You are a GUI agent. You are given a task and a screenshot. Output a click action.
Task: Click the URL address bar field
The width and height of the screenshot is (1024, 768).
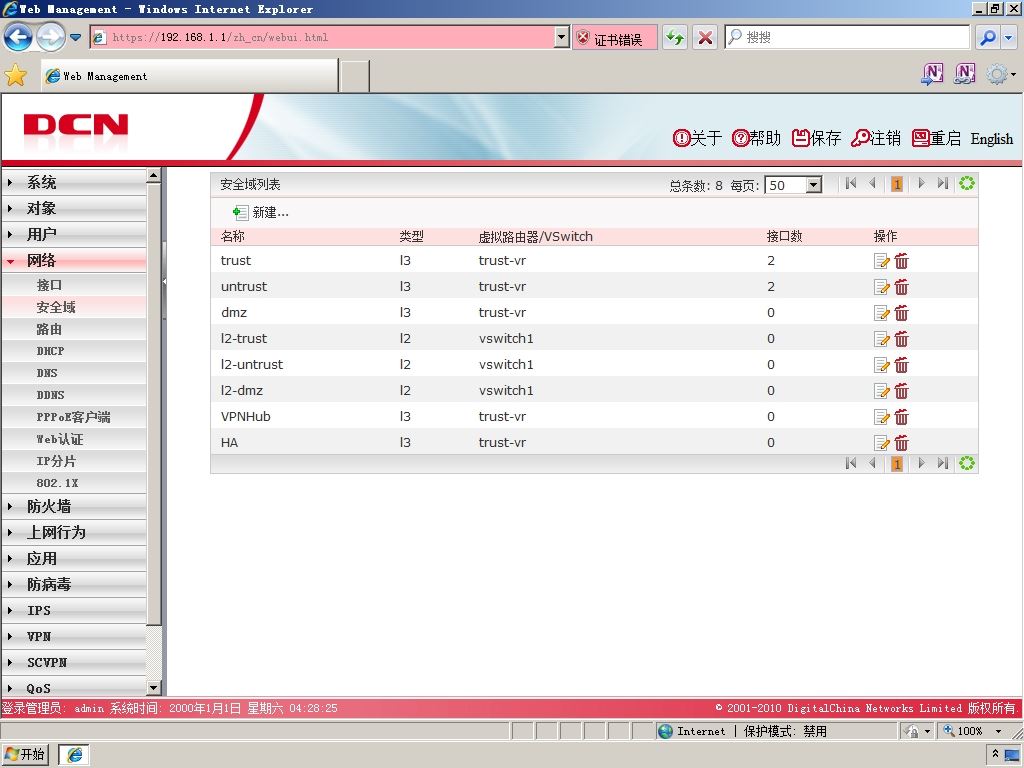click(330, 37)
